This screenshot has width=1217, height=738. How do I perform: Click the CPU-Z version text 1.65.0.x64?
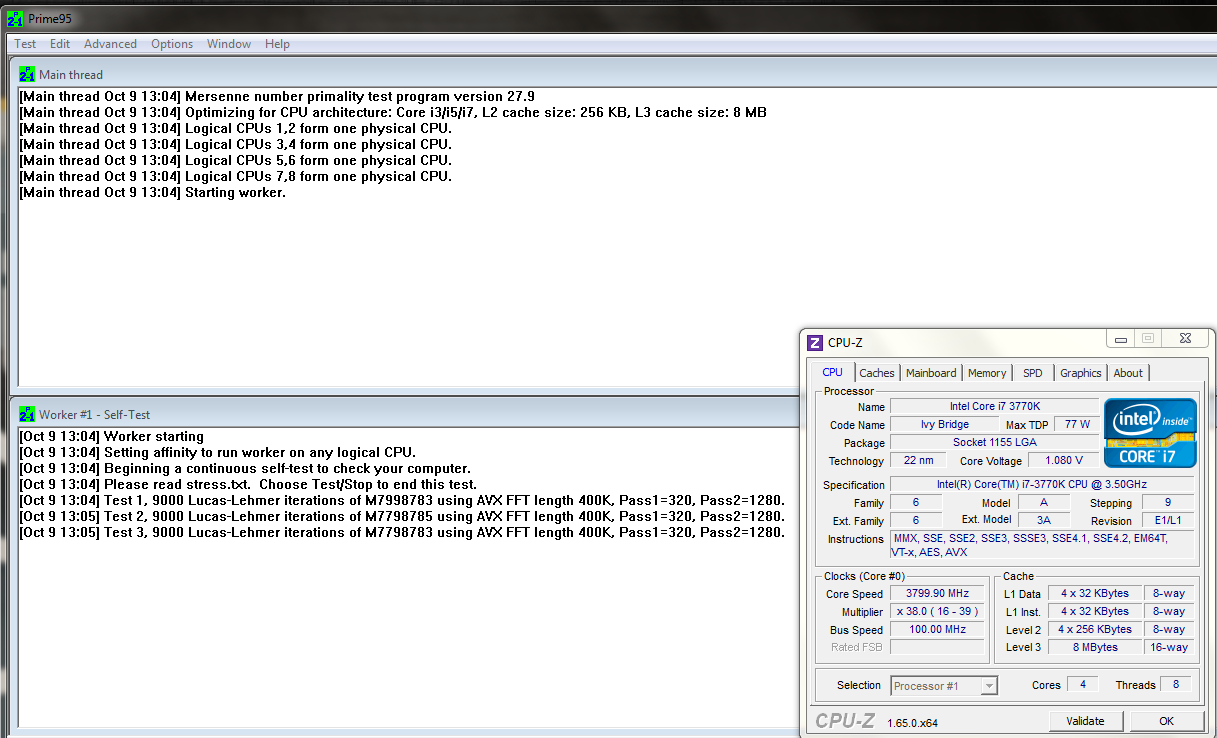pyautogui.click(x=912, y=723)
